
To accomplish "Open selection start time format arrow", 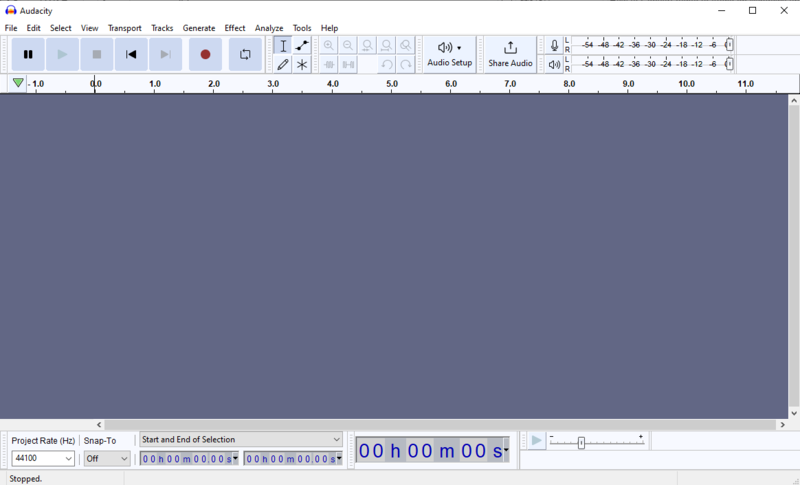I will [235, 458].
